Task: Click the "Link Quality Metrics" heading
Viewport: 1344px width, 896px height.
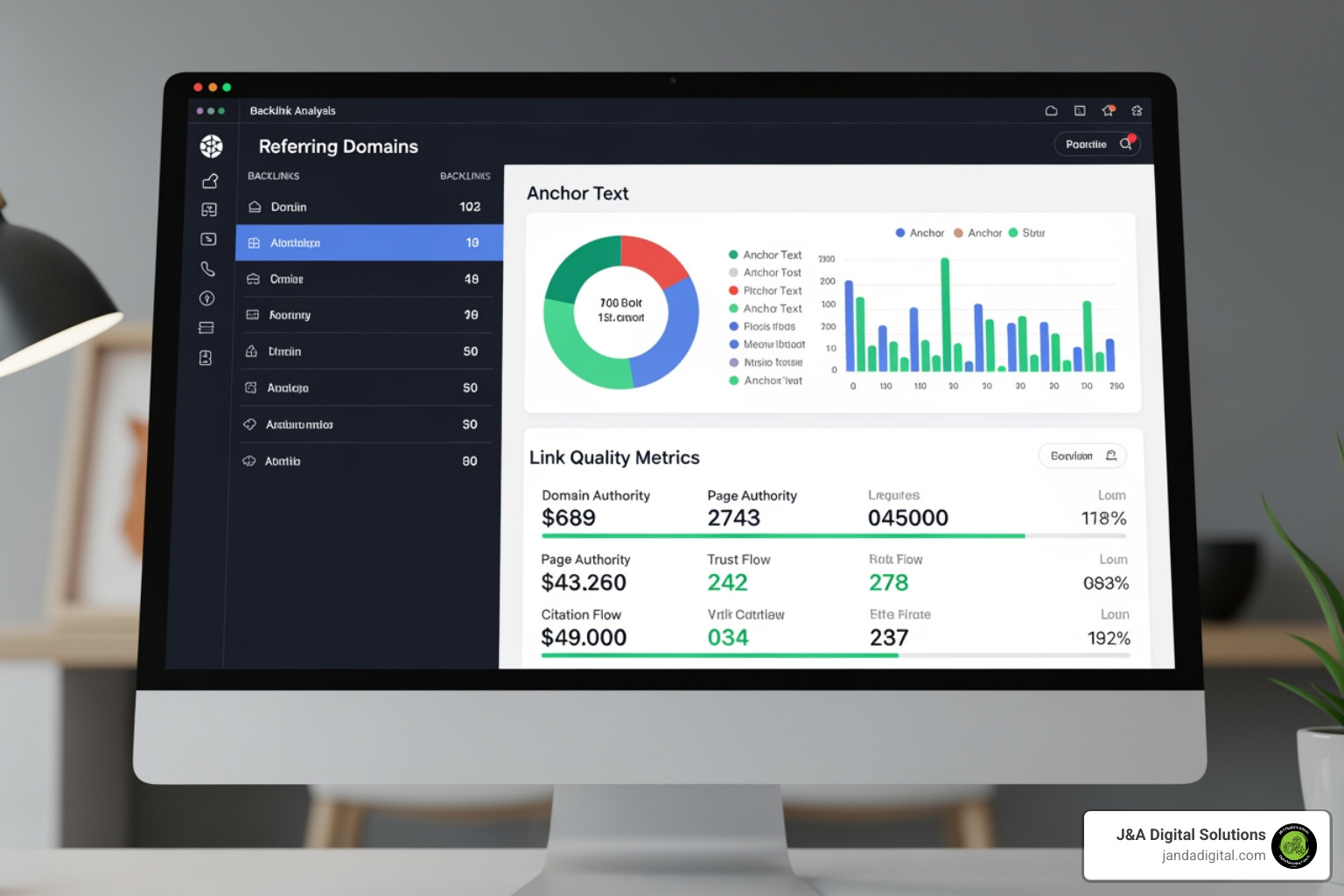Action: tap(614, 458)
